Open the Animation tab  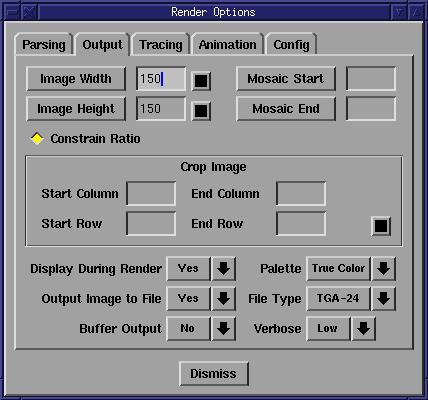tap(228, 44)
